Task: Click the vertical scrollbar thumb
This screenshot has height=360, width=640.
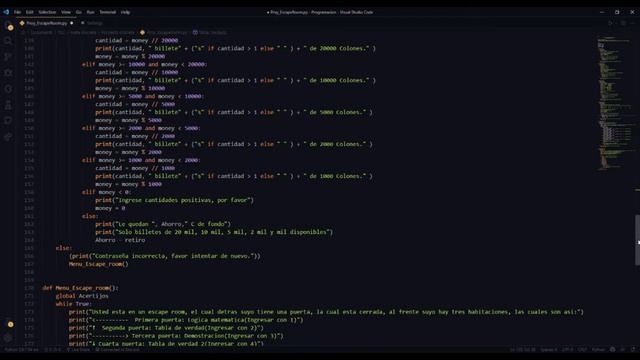Action: [x=637, y=240]
